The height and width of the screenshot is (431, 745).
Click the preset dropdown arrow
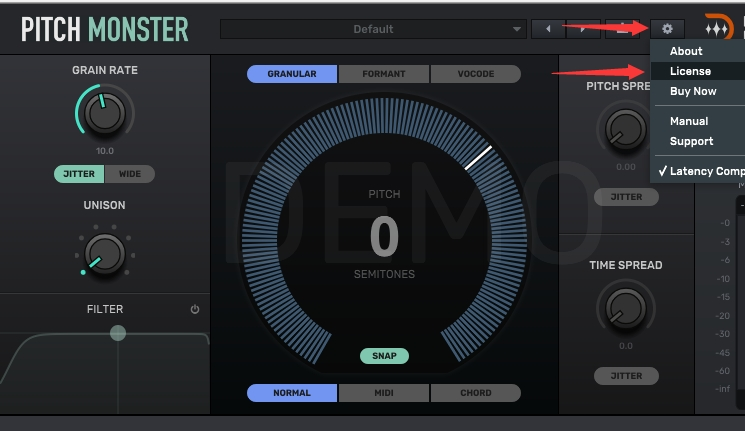(516, 29)
